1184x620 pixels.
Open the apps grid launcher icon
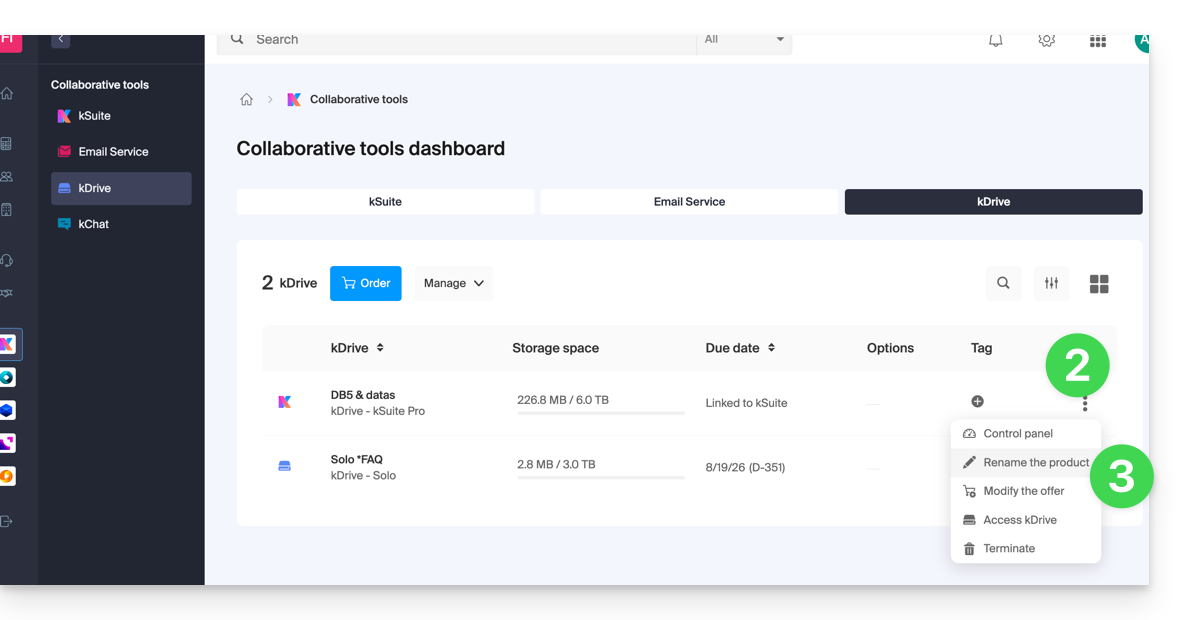[1098, 41]
